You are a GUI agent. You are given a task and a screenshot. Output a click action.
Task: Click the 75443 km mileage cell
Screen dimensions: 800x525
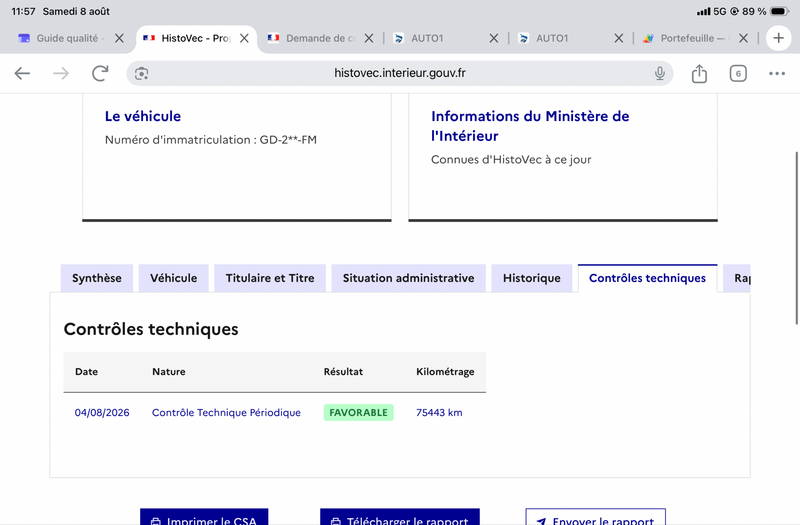click(439, 412)
